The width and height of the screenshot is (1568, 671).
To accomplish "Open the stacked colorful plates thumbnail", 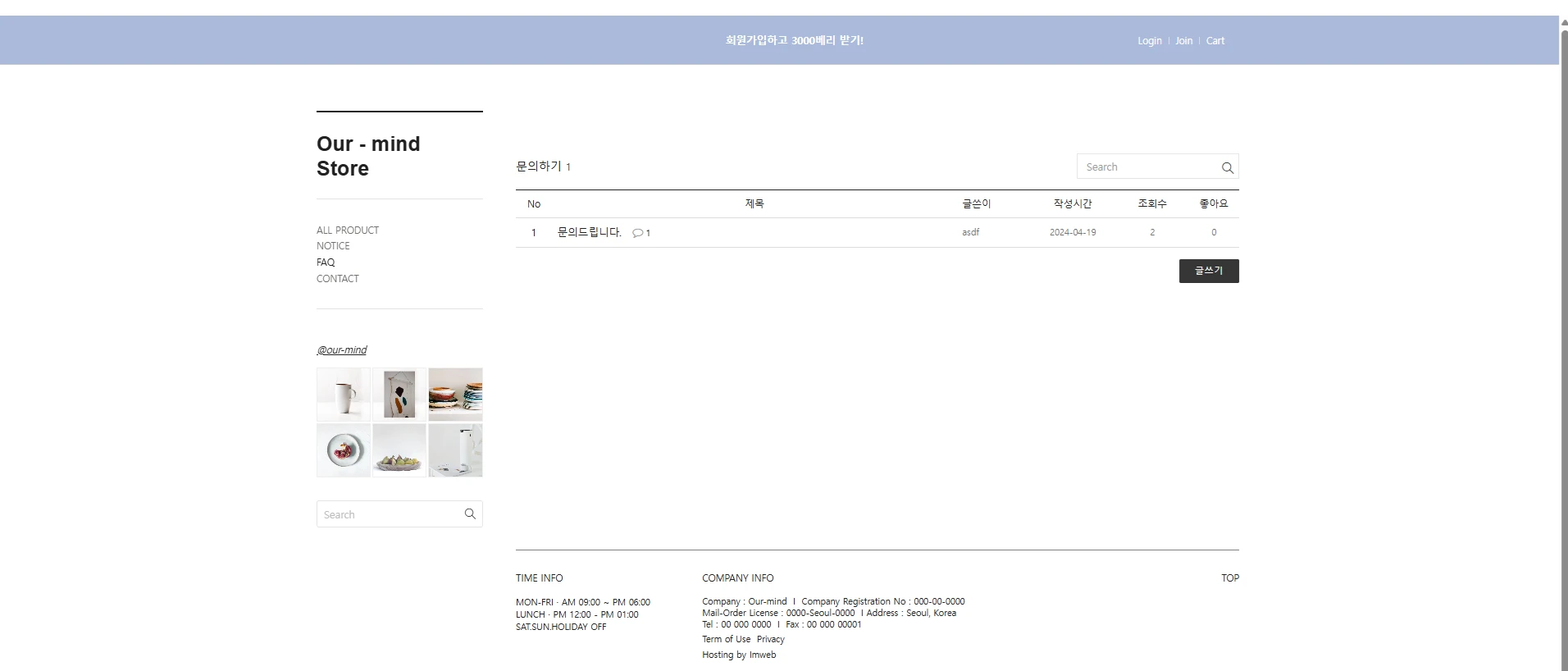I will (x=455, y=395).
